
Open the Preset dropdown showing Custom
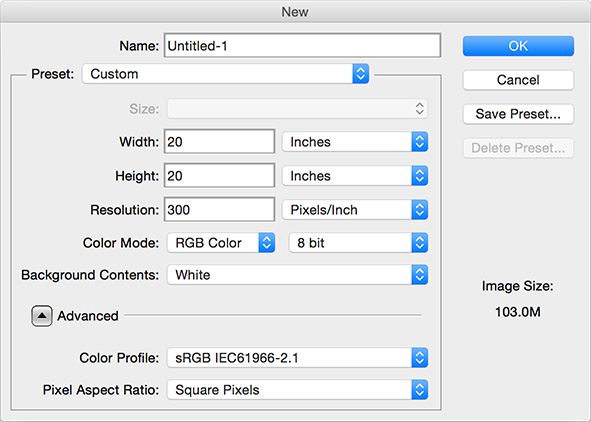[x=225, y=74]
